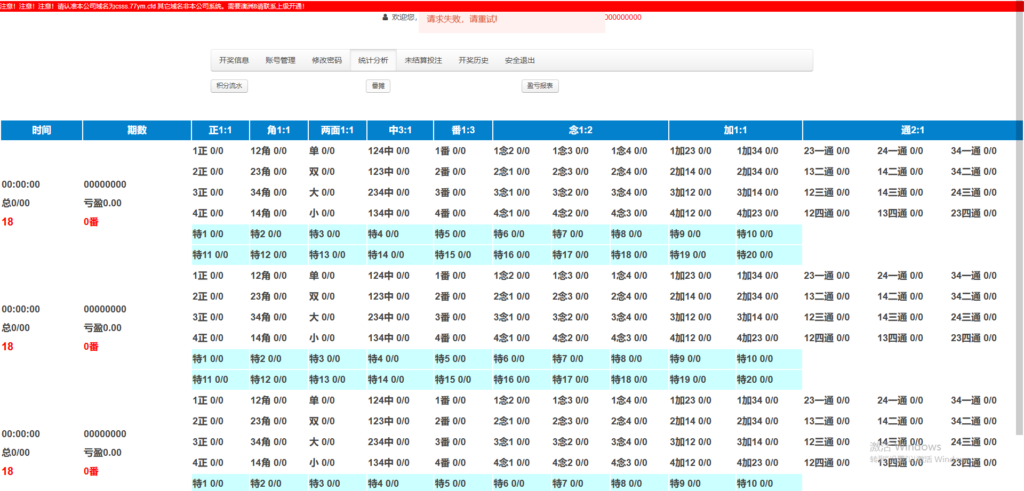Click the 正1:1 column header
This screenshot has height=491, width=1024.
[220, 131]
